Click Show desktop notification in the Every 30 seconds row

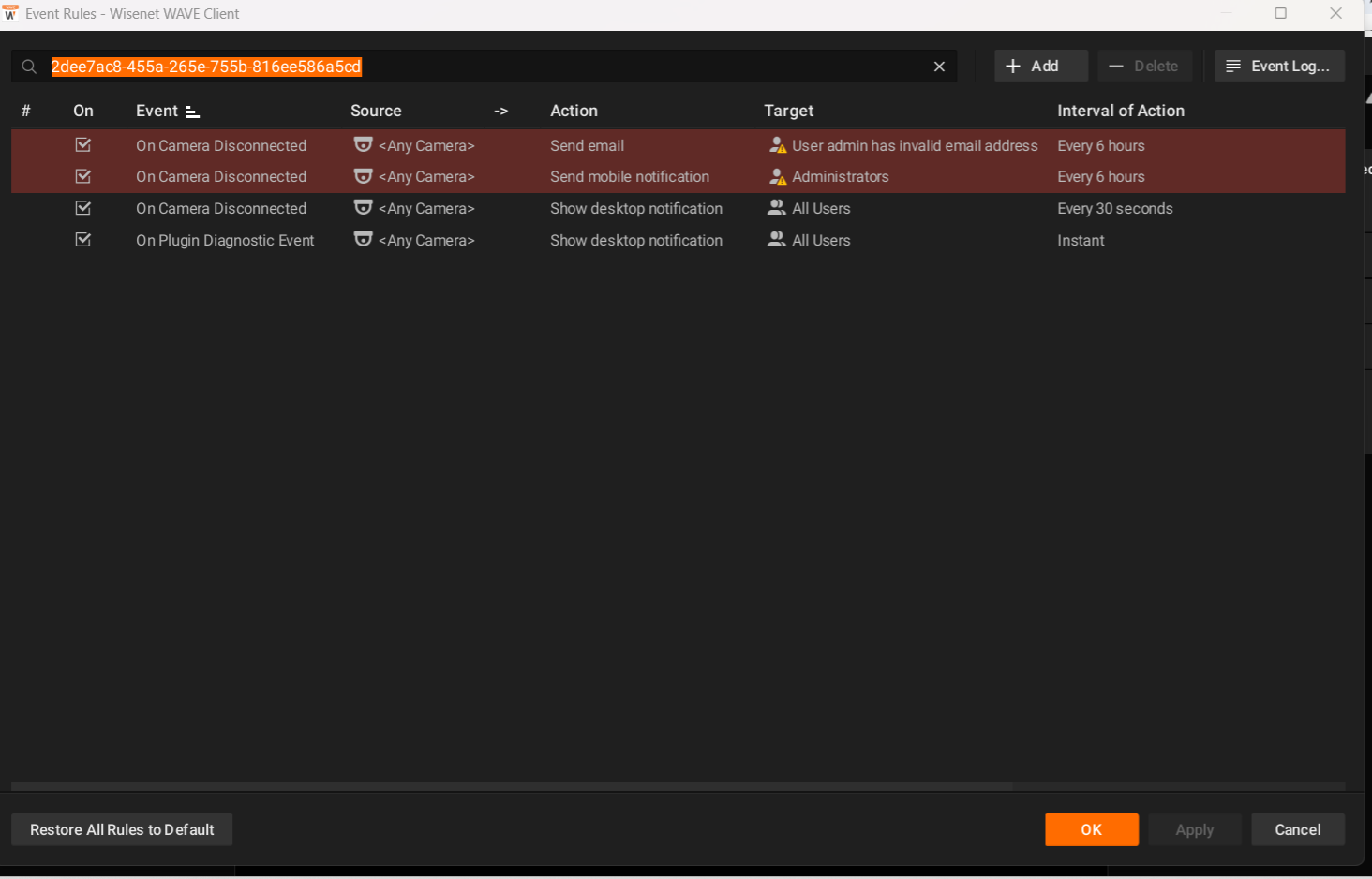[636, 208]
